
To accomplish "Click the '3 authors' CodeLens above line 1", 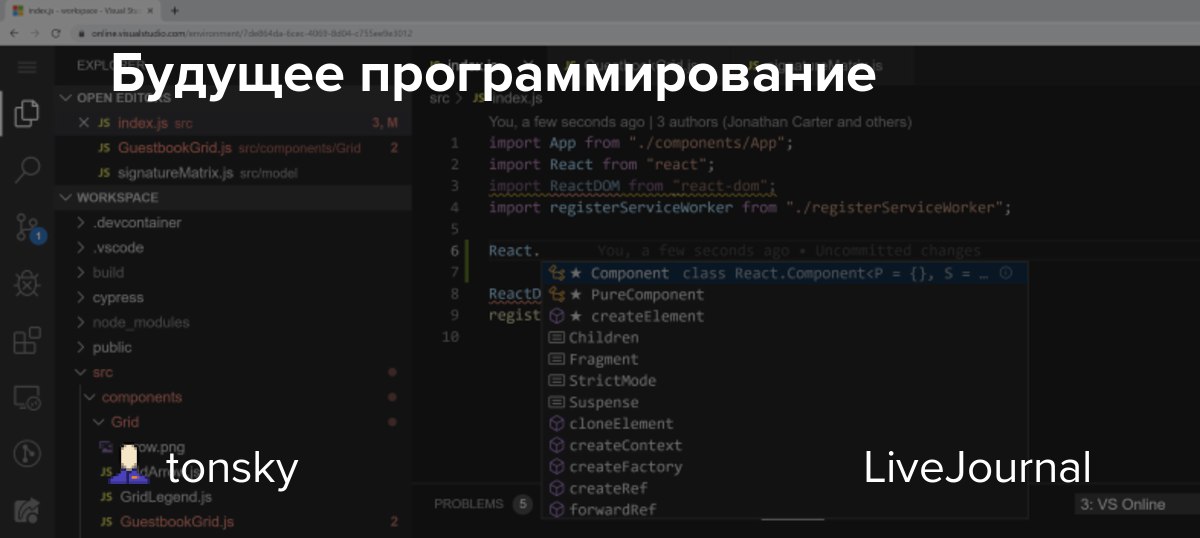I will click(783, 122).
